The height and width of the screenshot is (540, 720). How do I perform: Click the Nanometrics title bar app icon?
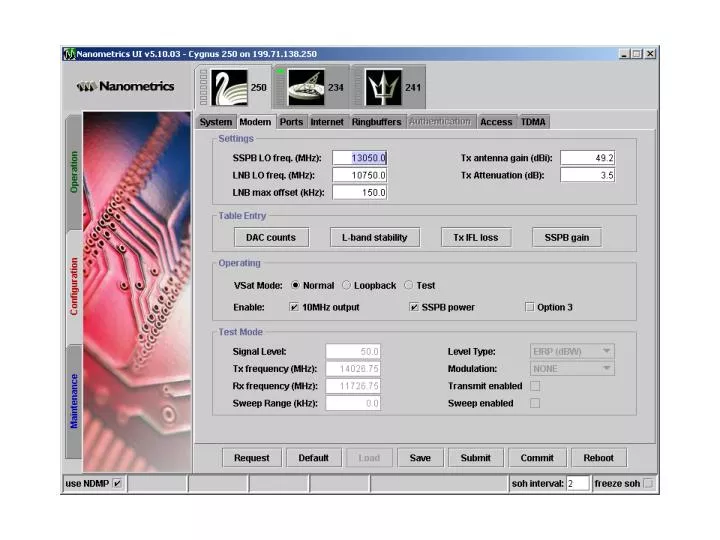pyautogui.click(x=69, y=54)
